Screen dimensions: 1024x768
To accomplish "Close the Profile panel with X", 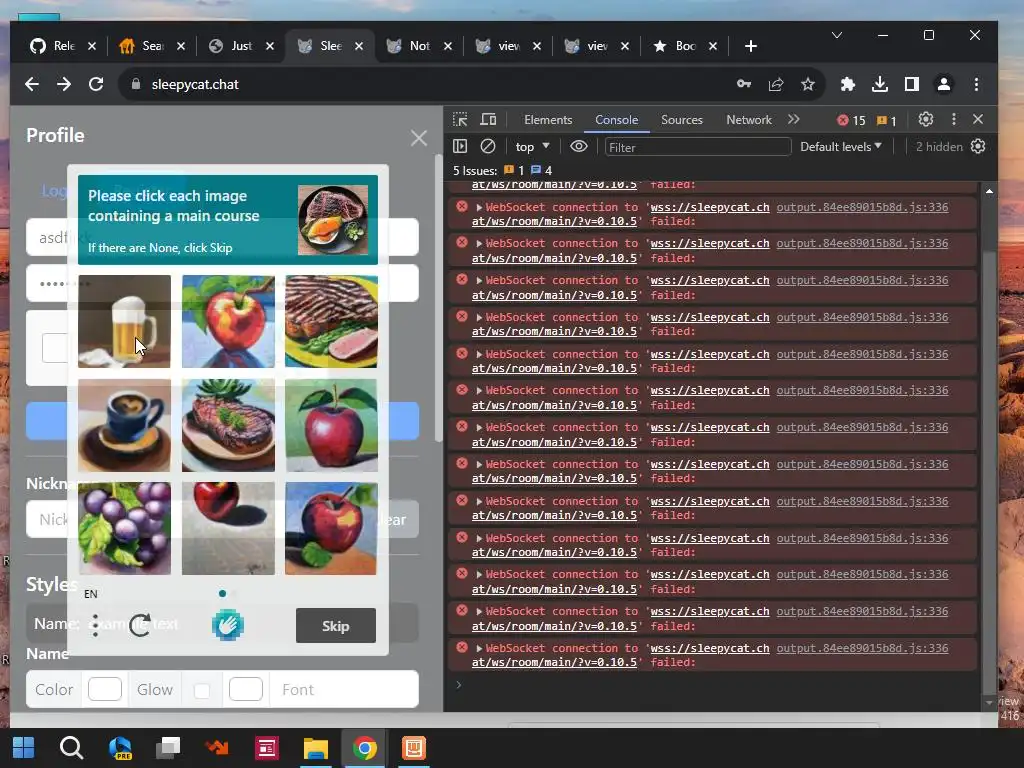I will [x=419, y=138].
